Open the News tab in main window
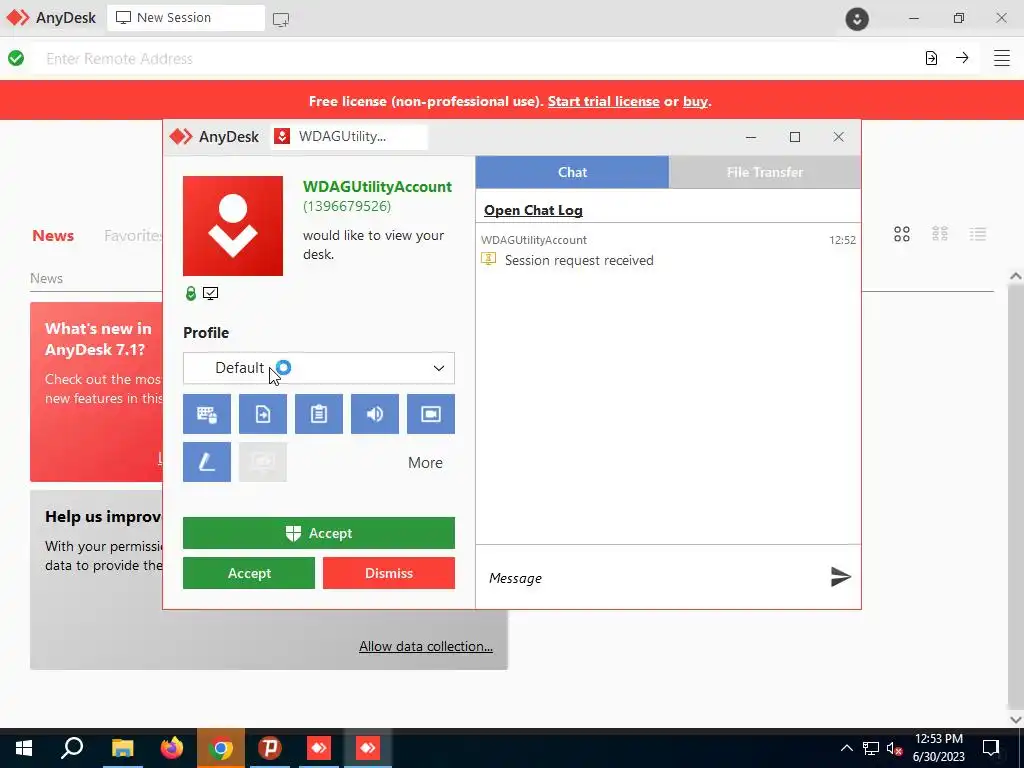Screen dimensions: 1024x768 pos(53,236)
